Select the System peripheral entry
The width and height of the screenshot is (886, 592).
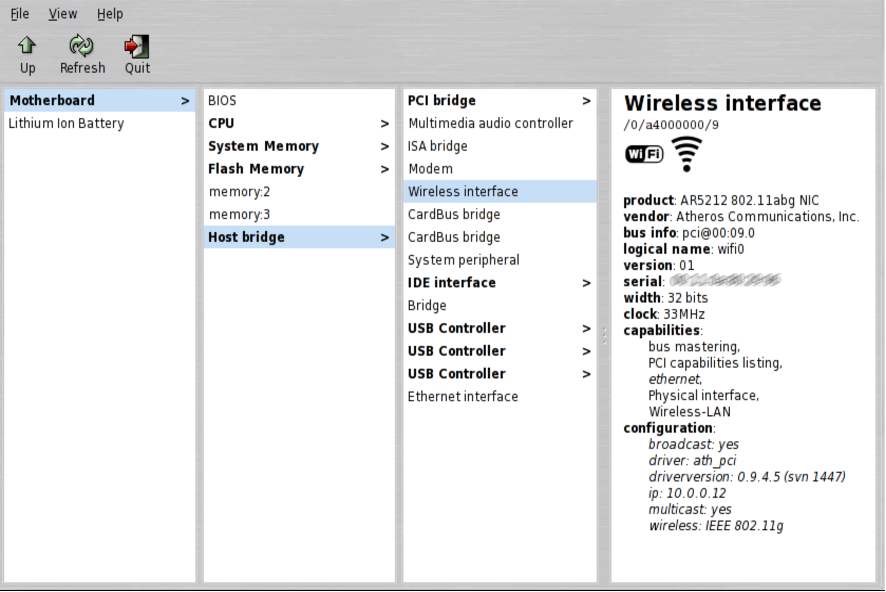coord(463,260)
